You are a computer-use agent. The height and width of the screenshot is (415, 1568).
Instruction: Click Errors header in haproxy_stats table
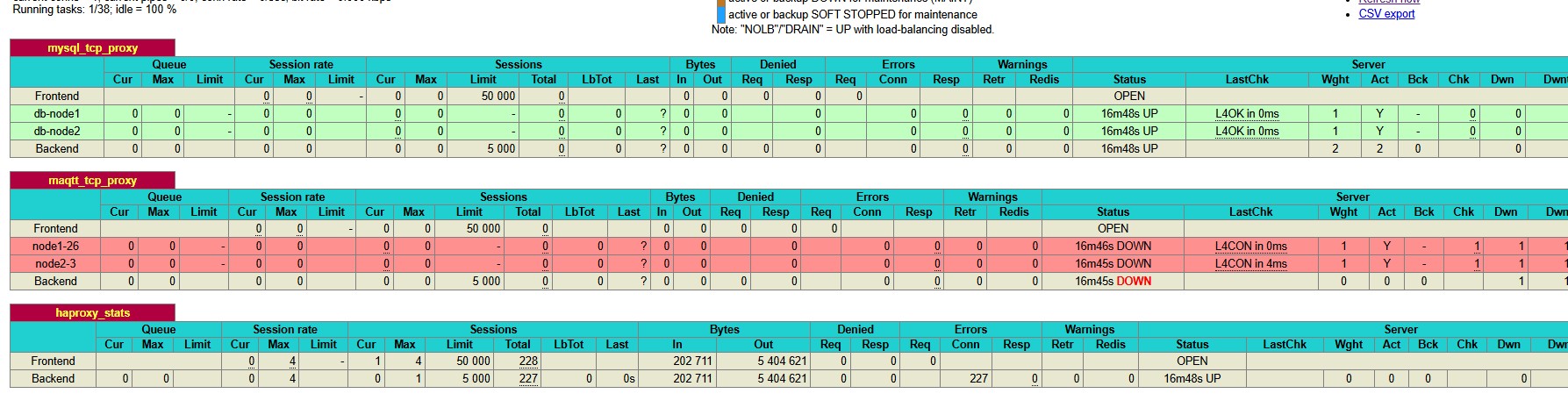coord(970,330)
